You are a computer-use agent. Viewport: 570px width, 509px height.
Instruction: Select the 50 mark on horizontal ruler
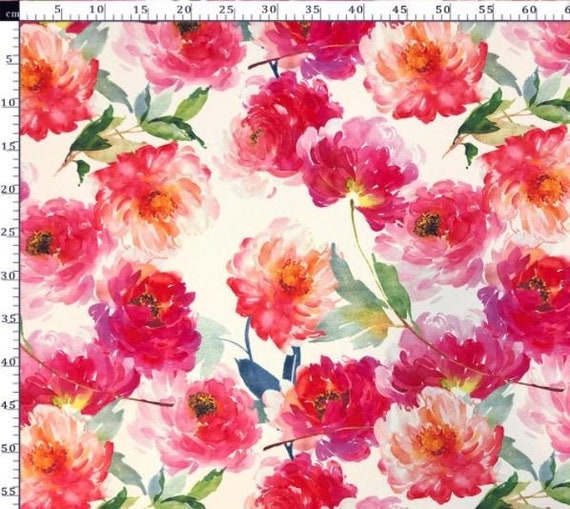442,9
